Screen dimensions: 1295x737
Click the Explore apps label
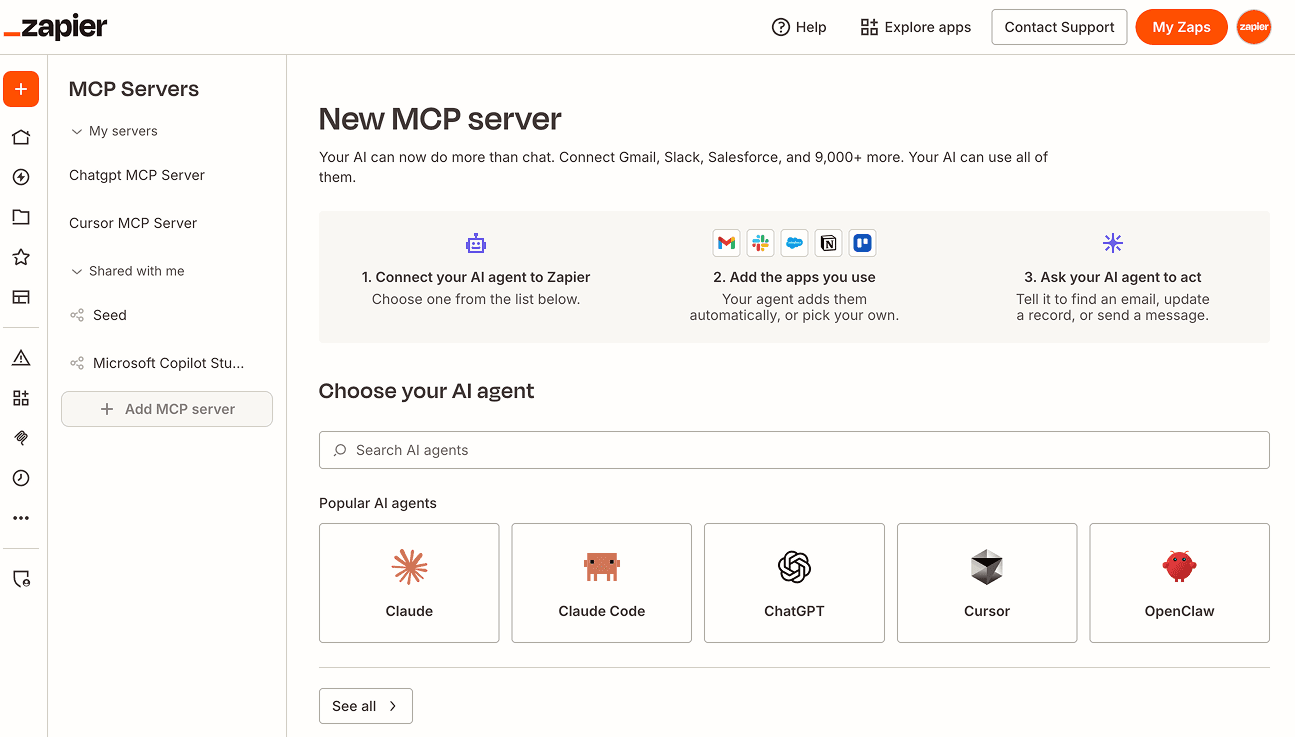click(x=928, y=27)
